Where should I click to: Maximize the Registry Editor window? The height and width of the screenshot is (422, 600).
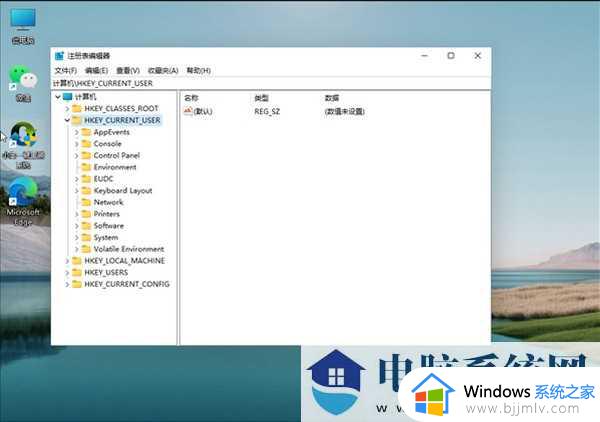click(x=451, y=56)
